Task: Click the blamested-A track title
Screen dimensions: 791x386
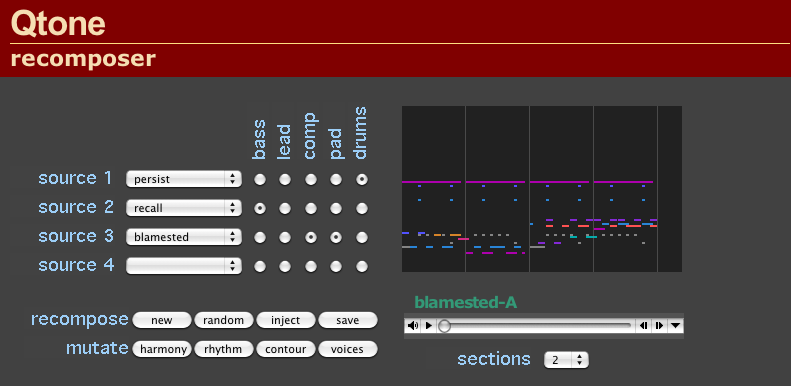Action: click(x=466, y=302)
